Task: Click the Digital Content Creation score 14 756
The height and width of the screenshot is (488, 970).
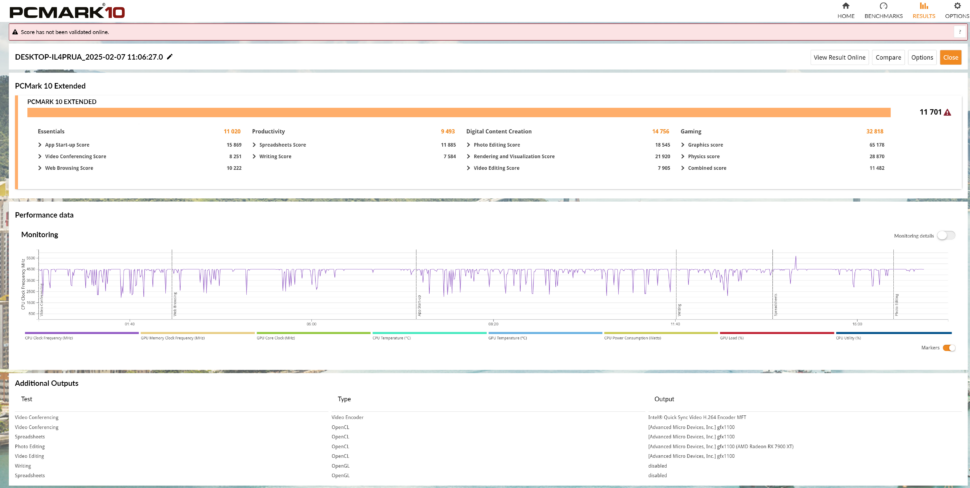Action: coord(661,132)
